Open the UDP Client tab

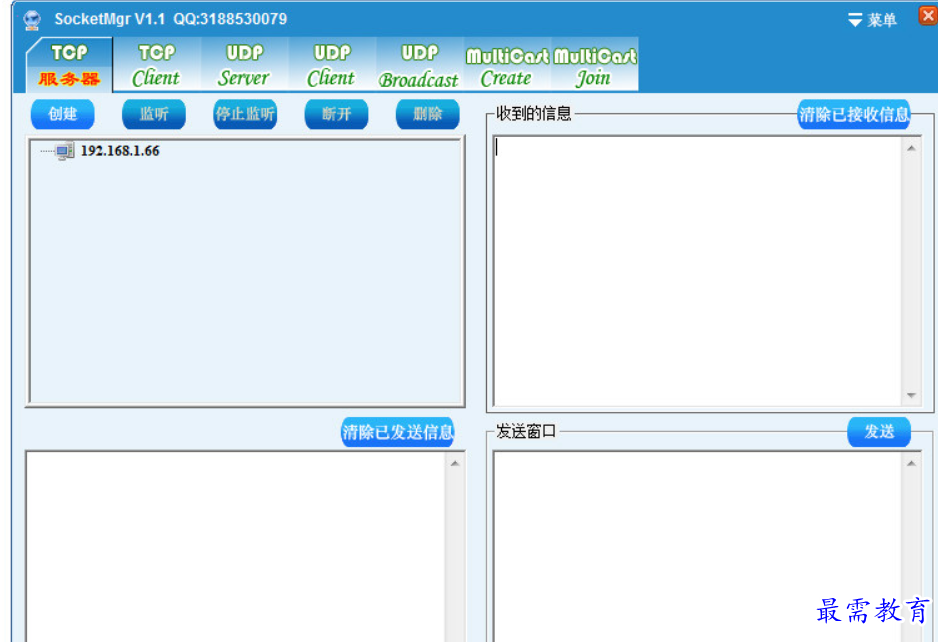[x=331, y=65]
